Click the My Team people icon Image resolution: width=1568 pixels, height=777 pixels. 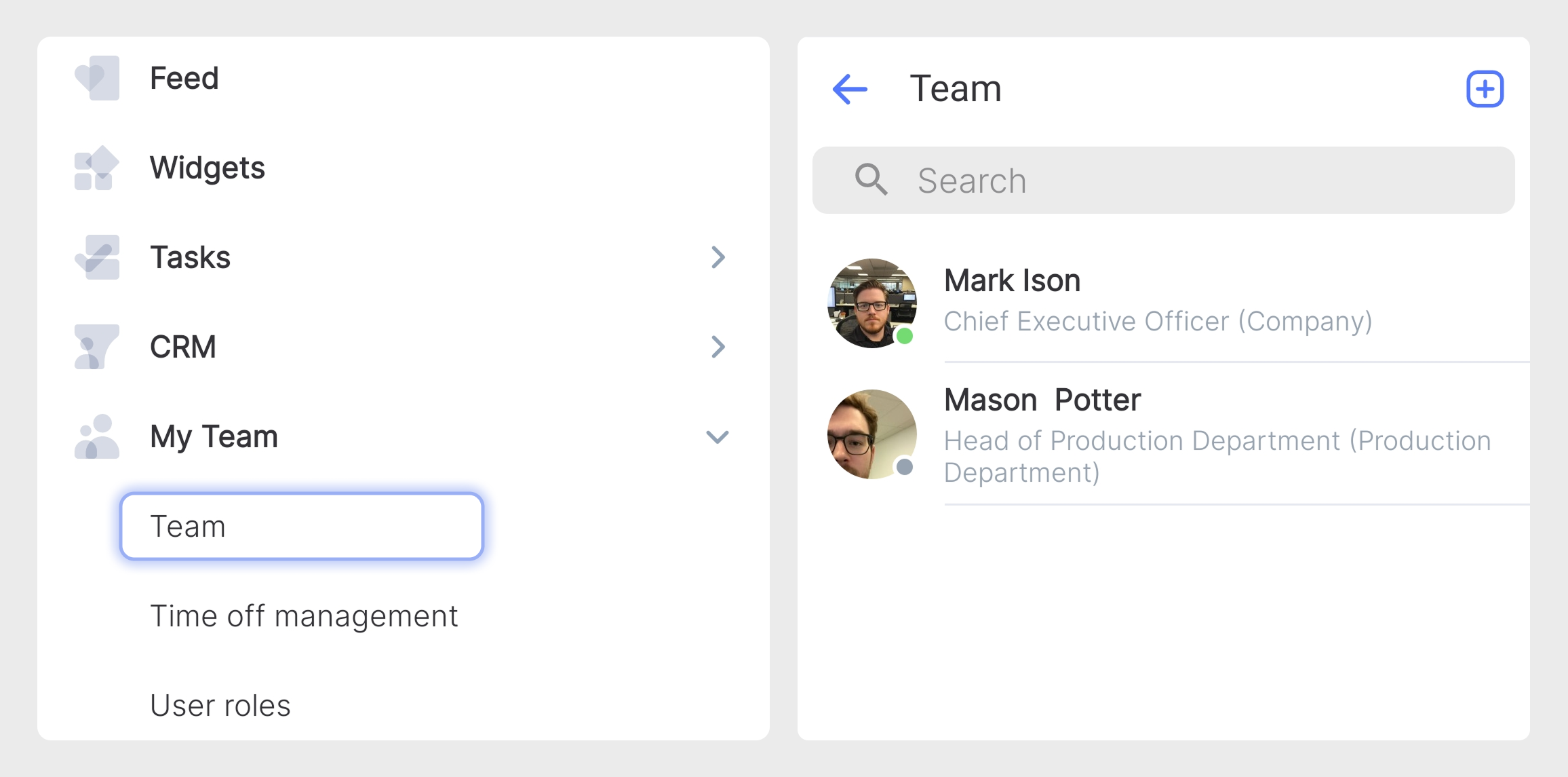(97, 436)
